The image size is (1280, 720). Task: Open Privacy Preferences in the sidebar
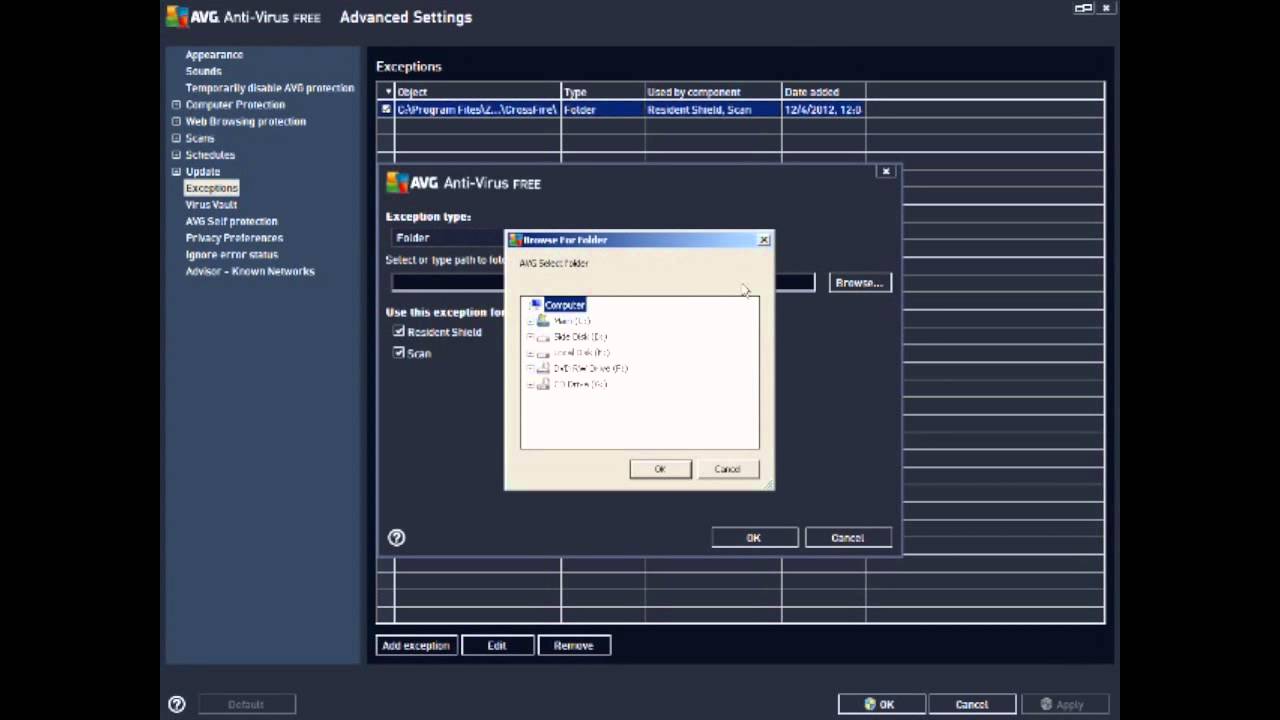(234, 238)
